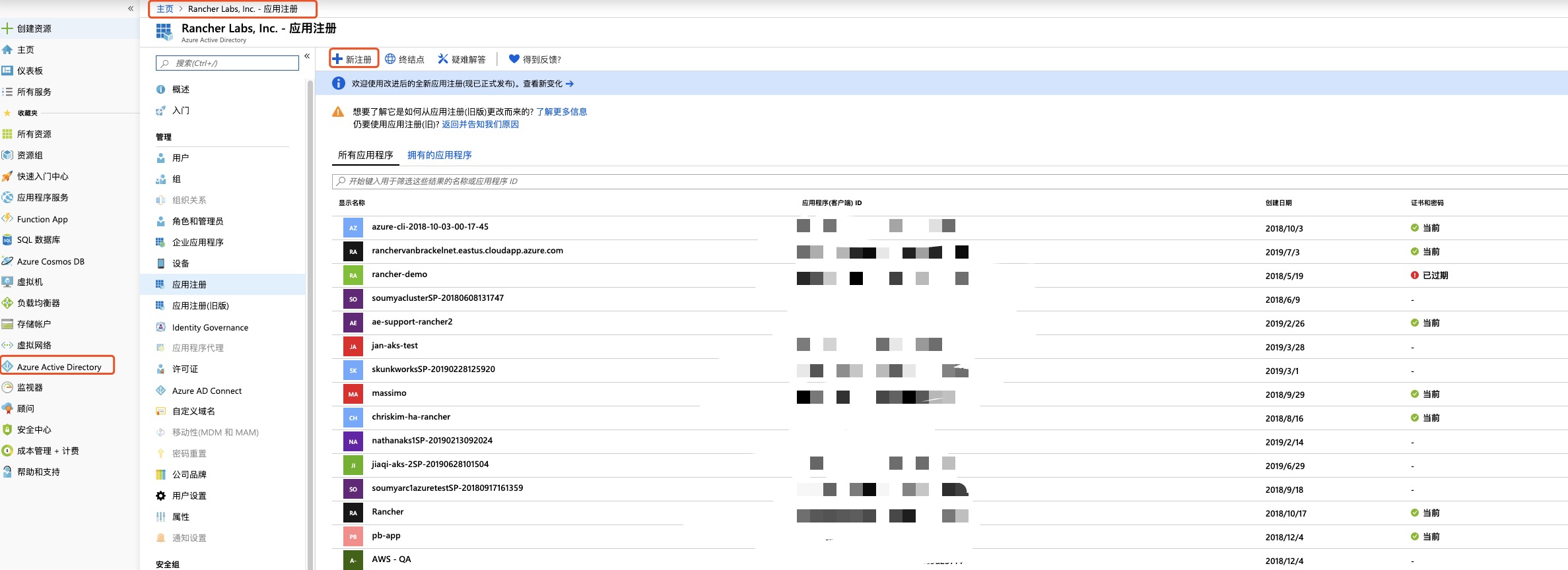
Task: Open 资源组 icon in sidebar
Action: (x=7, y=155)
